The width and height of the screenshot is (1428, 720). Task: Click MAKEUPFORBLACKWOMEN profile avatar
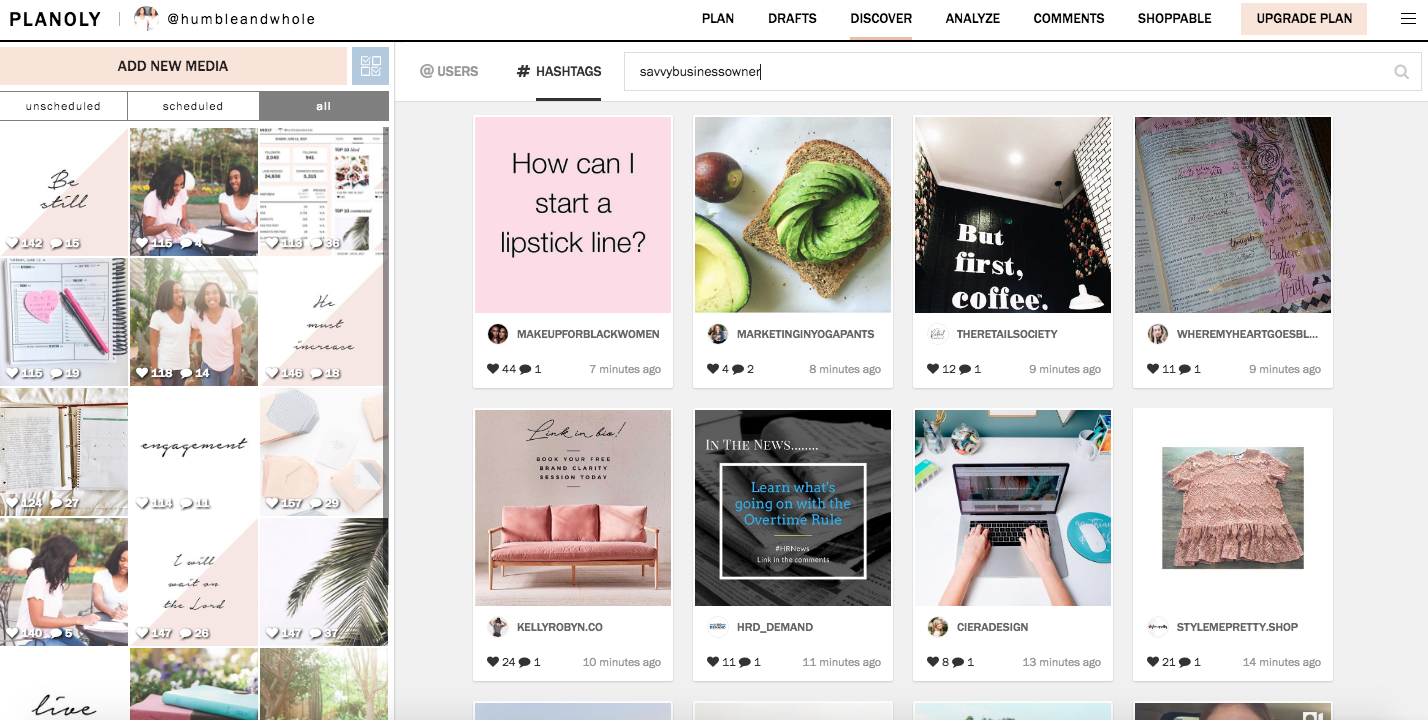tap(498, 334)
